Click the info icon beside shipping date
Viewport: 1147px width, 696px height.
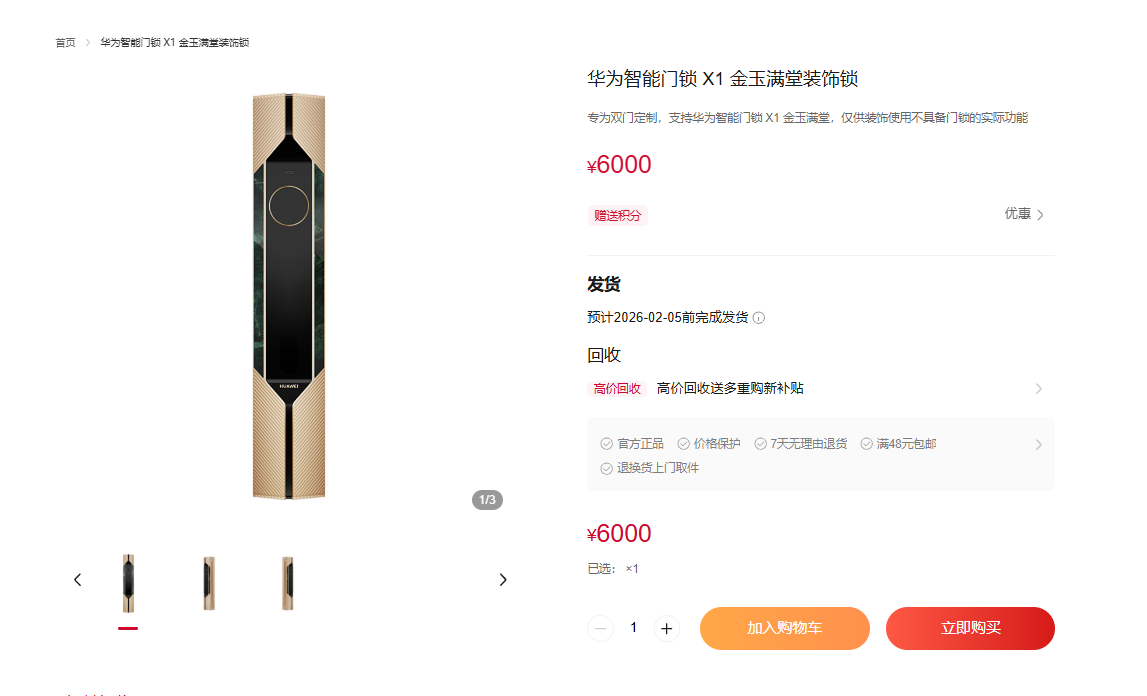point(759,318)
